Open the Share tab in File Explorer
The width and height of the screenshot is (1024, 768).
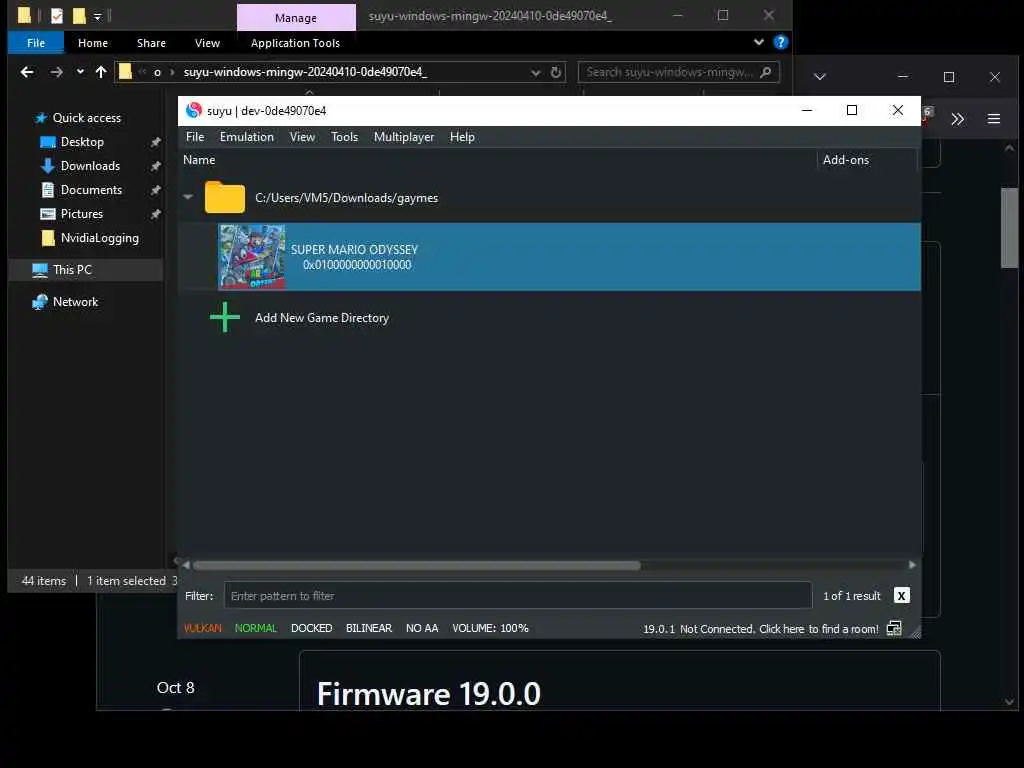[x=151, y=43]
